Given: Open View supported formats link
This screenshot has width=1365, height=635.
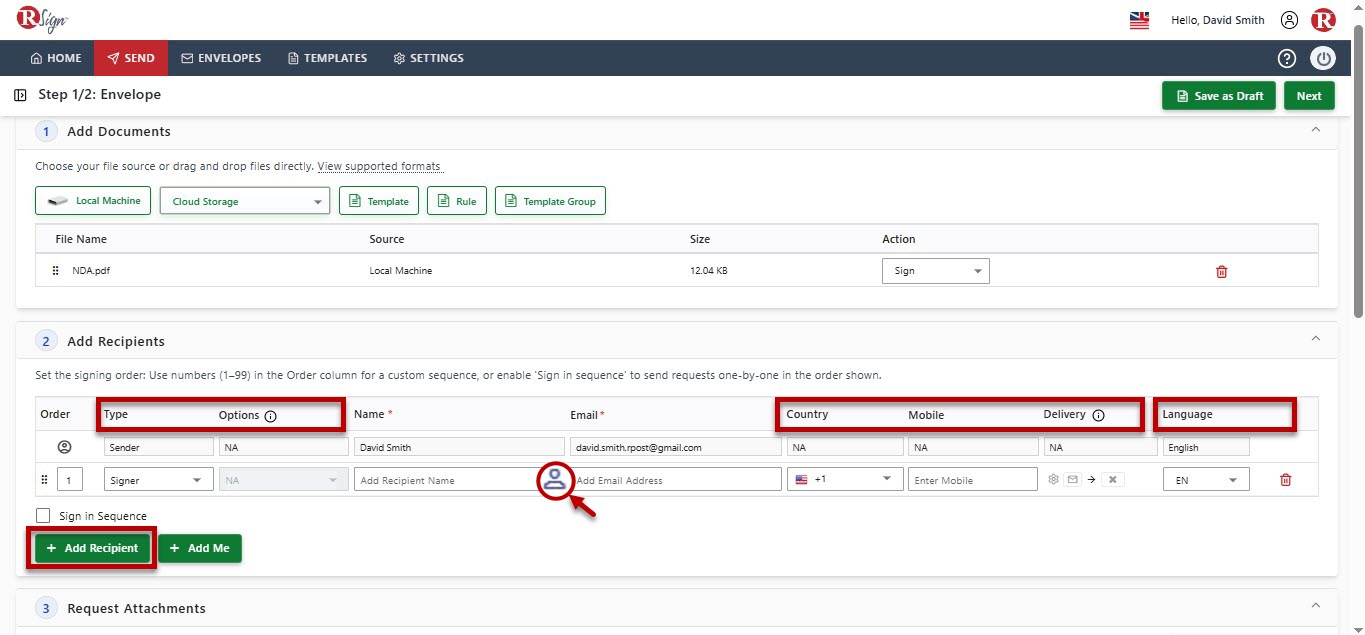Looking at the screenshot, I should [379, 166].
